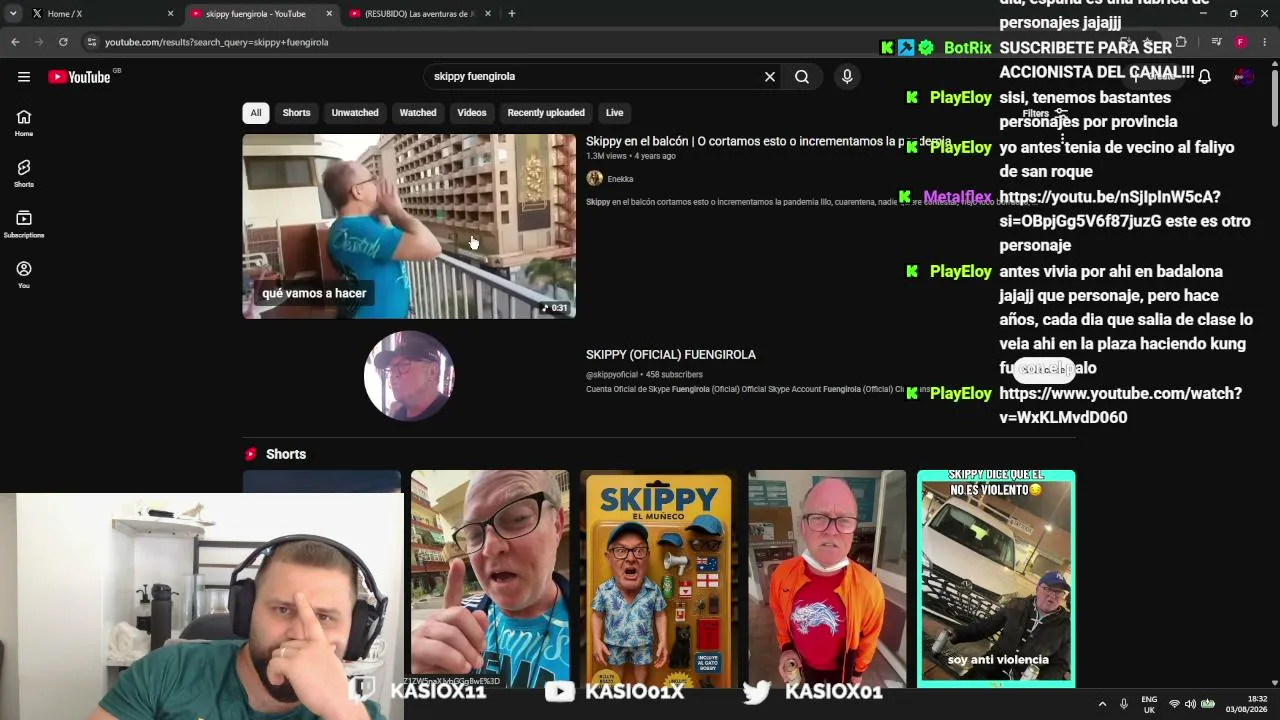
Task: Open YouTube notifications bell
Action: (x=1205, y=77)
